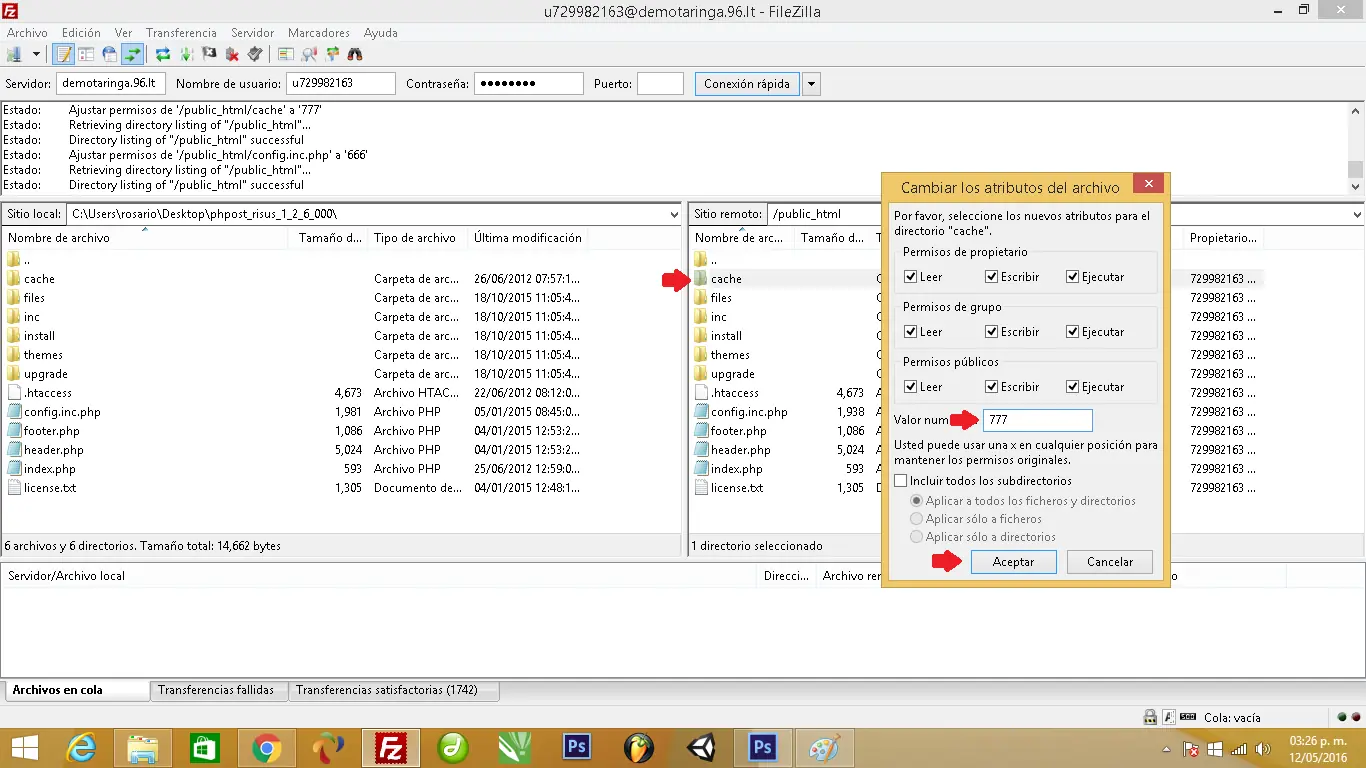Image resolution: width=1366 pixels, height=768 pixels.
Task: Uncheck owner Leer permission
Action: tap(911, 277)
